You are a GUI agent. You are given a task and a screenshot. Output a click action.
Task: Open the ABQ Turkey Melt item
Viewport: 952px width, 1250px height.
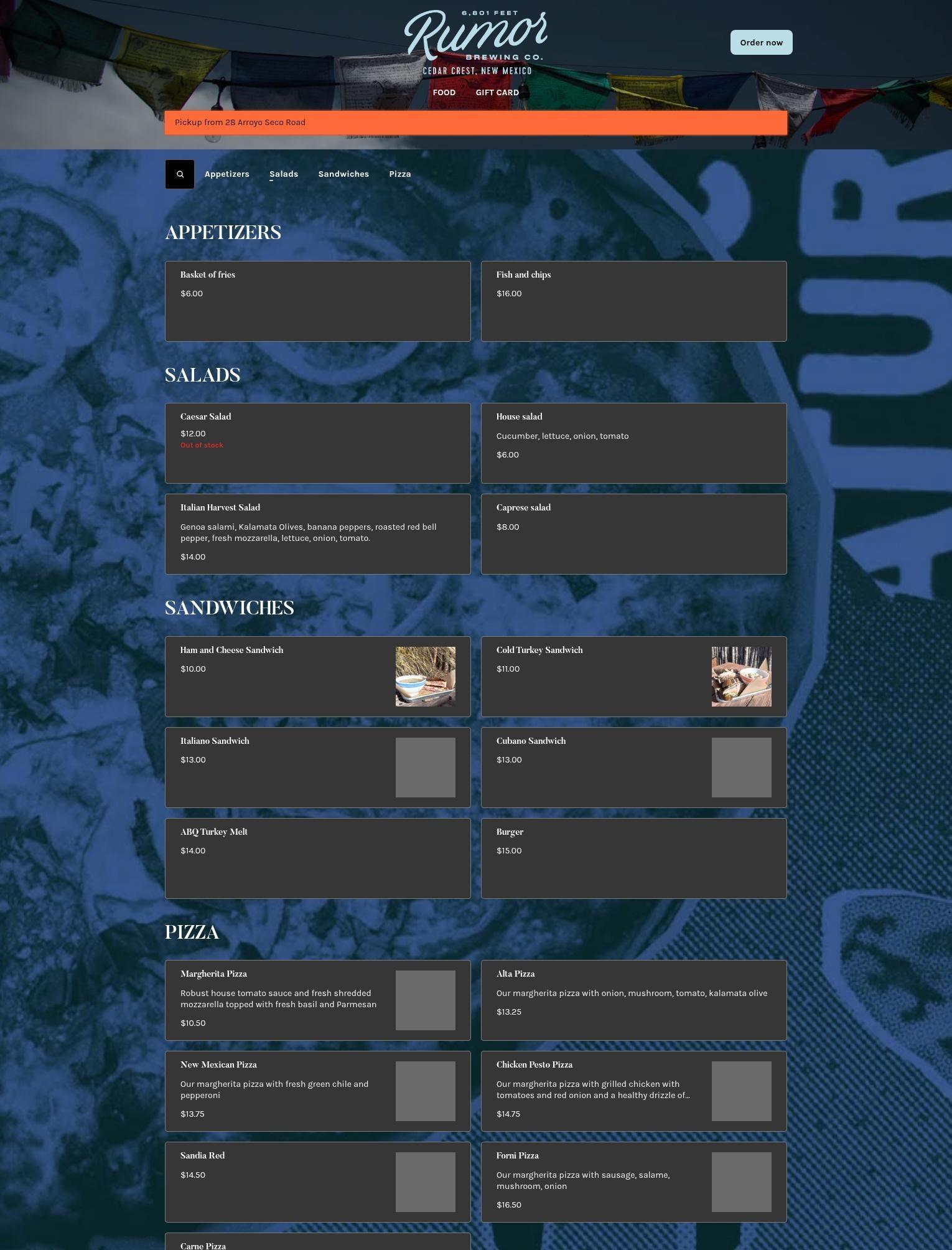318,858
